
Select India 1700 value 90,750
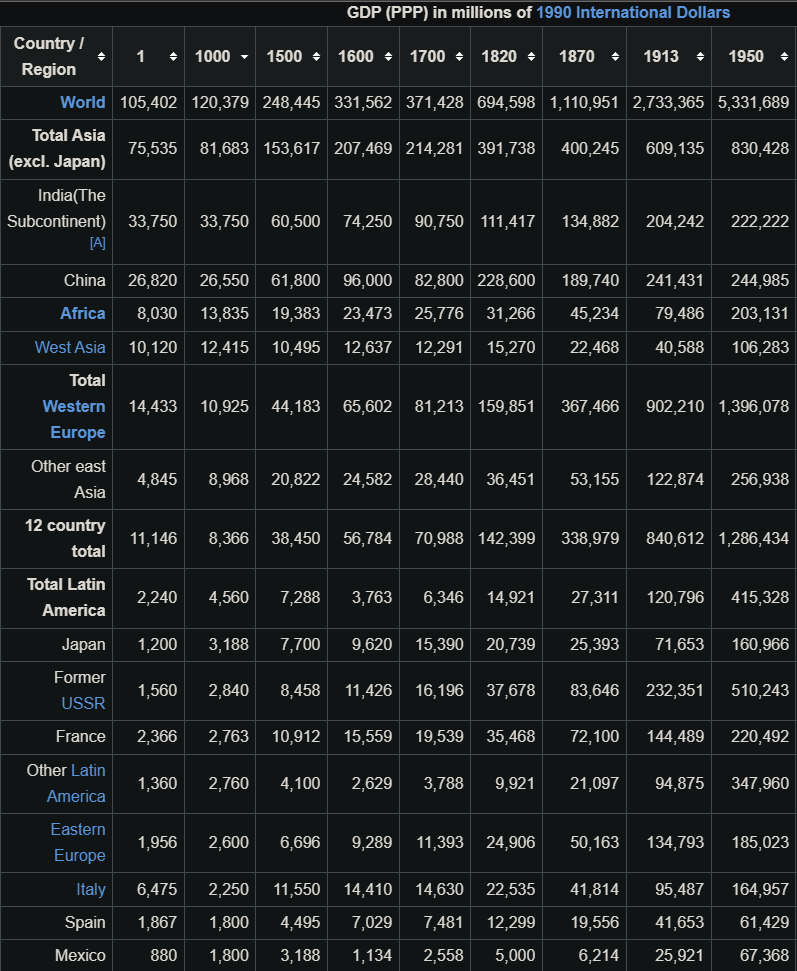pyautogui.click(x=439, y=221)
